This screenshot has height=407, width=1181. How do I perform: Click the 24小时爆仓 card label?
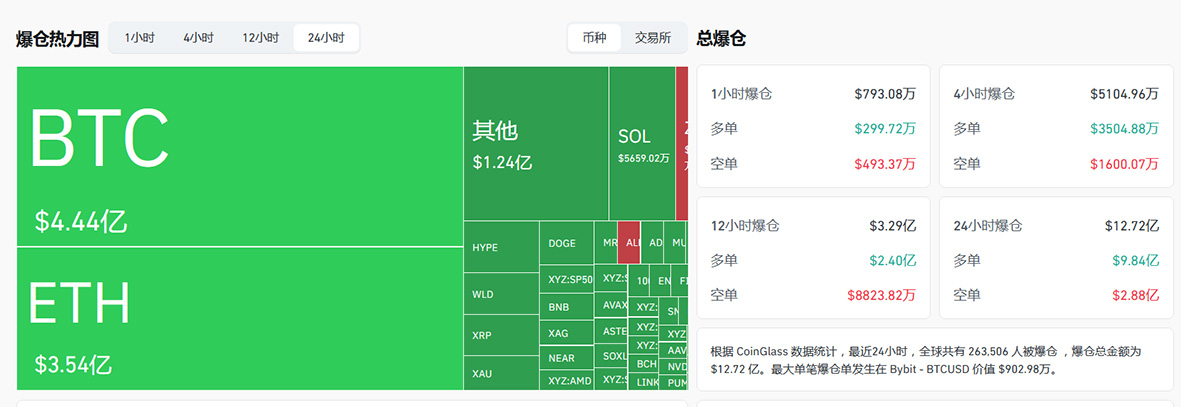987,225
